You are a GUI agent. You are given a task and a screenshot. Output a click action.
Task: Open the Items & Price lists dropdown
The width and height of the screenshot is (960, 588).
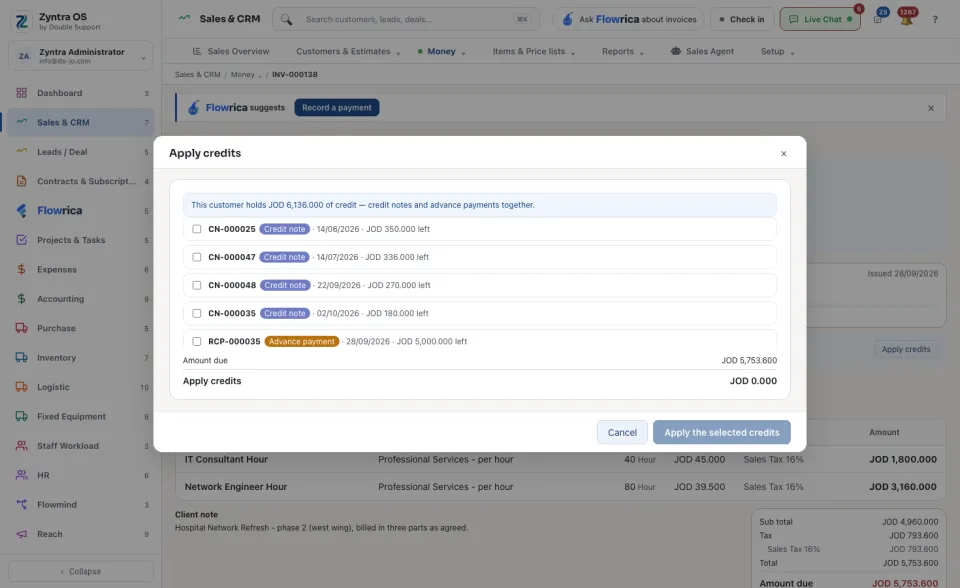[534, 51]
